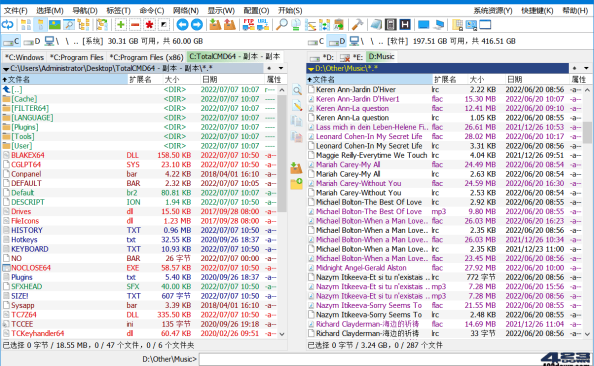The width and height of the screenshot is (594, 366).
Task: Click network icon in right drive bar
Action: [356, 41]
